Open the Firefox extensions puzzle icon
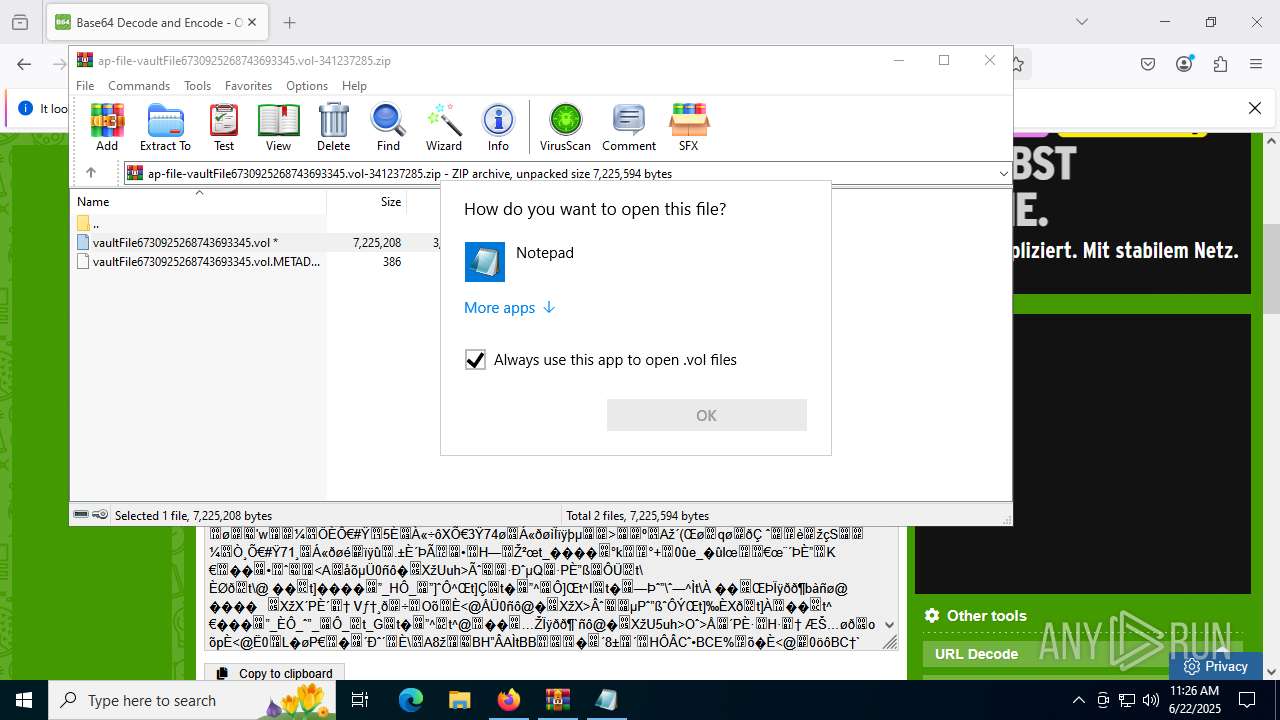Image resolution: width=1280 pixels, height=720 pixels. click(x=1220, y=64)
